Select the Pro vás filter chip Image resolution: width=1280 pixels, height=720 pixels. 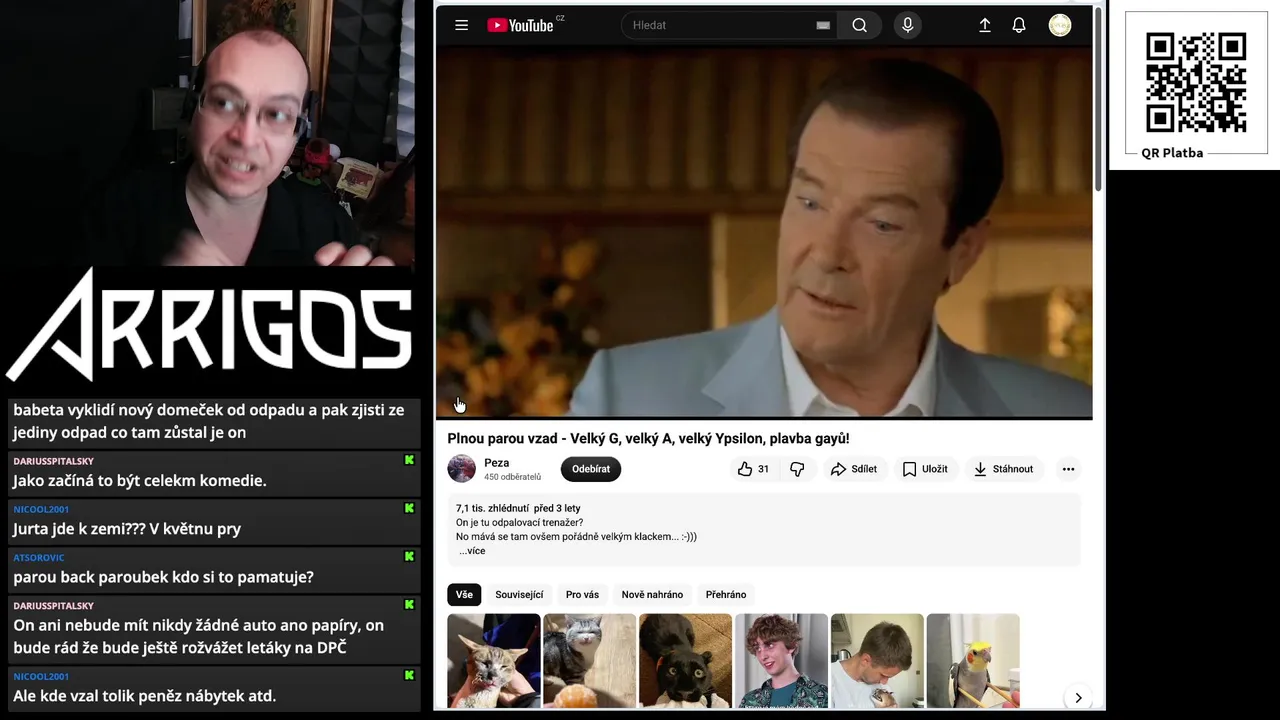(x=582, y=595)
